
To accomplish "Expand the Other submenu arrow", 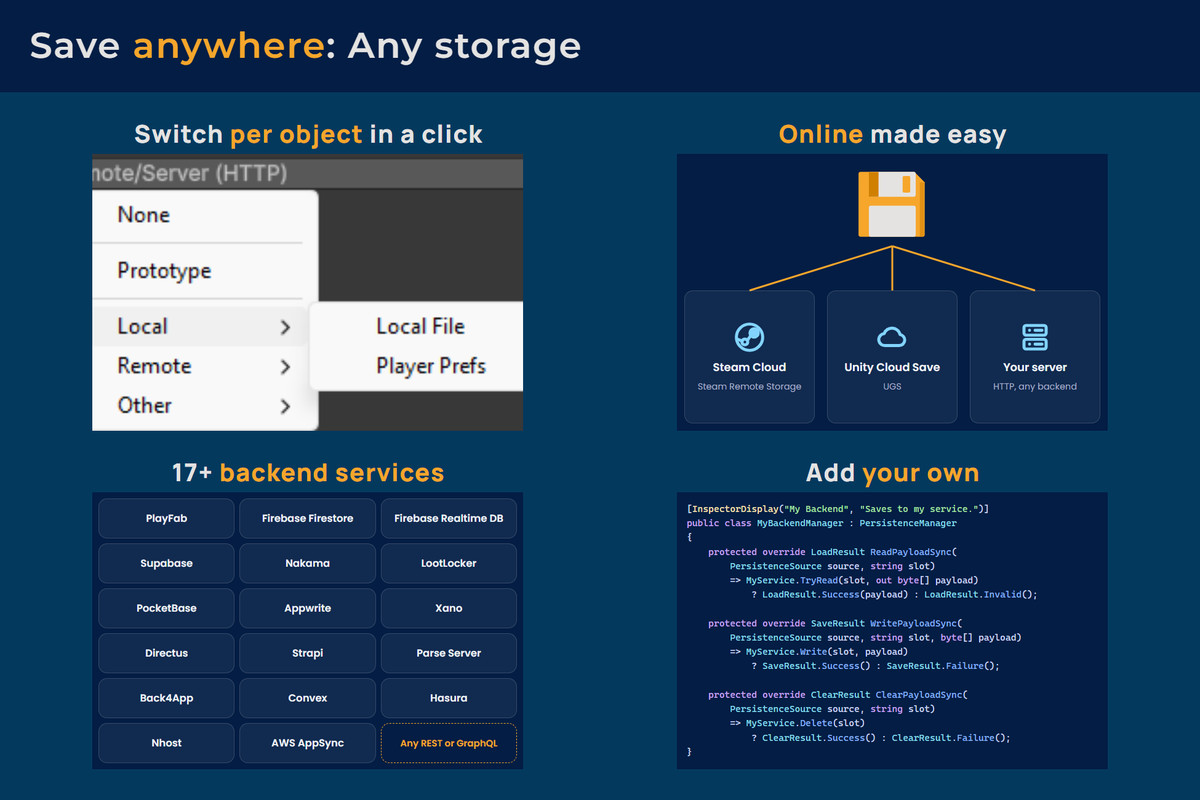I will point(285,406).
